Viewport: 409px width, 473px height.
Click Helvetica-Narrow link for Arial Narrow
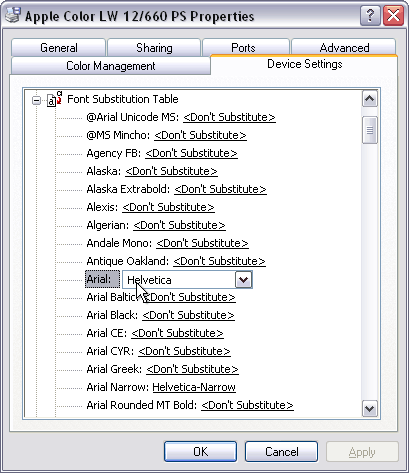[x=194, y=387]
